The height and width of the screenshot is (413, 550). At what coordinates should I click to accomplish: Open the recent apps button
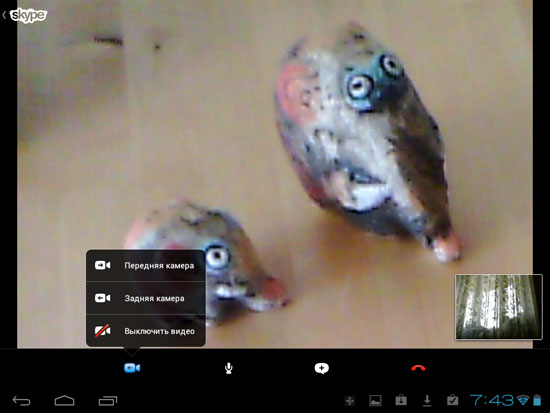(108, 400)
